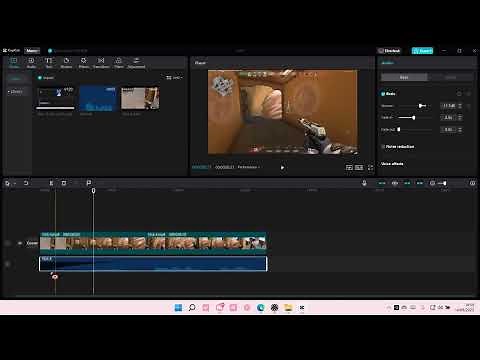Click the Volume value field
Image resolution: width=480 pixels, height=360 pixels.
pyautogui.click(x=448, y=106)
